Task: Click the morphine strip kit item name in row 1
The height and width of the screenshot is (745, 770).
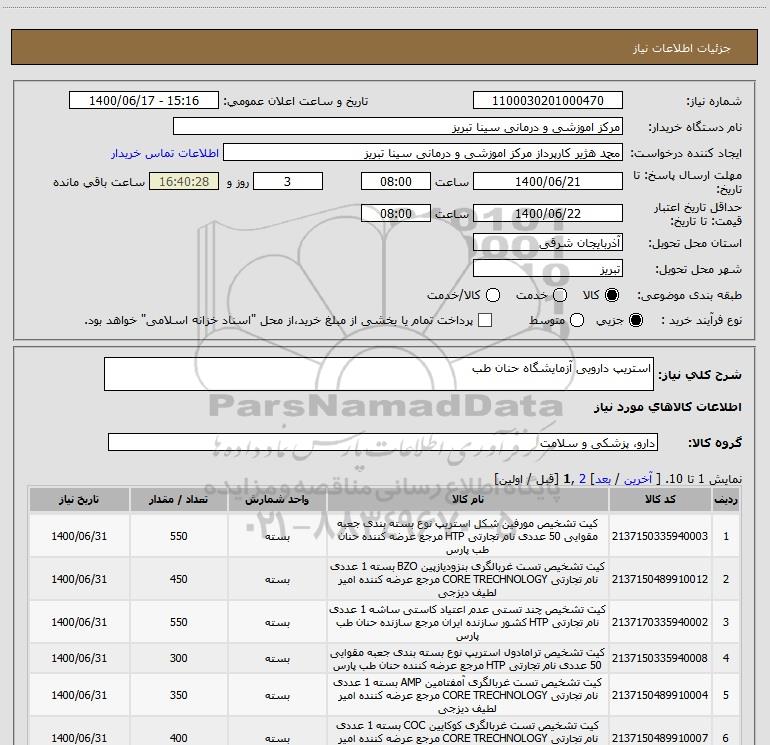Action: pos(468,536)
